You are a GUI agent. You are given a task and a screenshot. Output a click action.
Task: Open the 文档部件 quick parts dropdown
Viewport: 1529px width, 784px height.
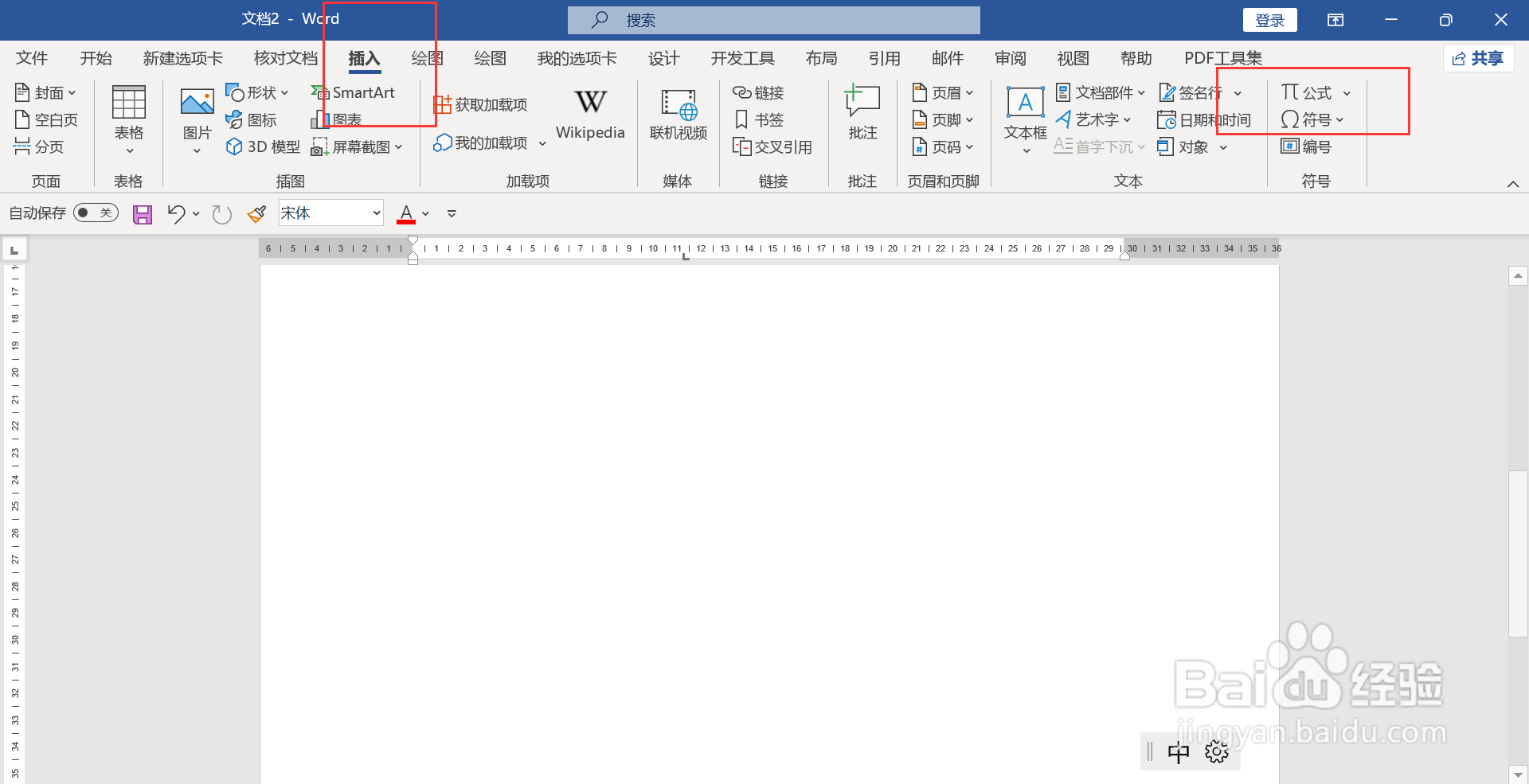[1100, 93]
